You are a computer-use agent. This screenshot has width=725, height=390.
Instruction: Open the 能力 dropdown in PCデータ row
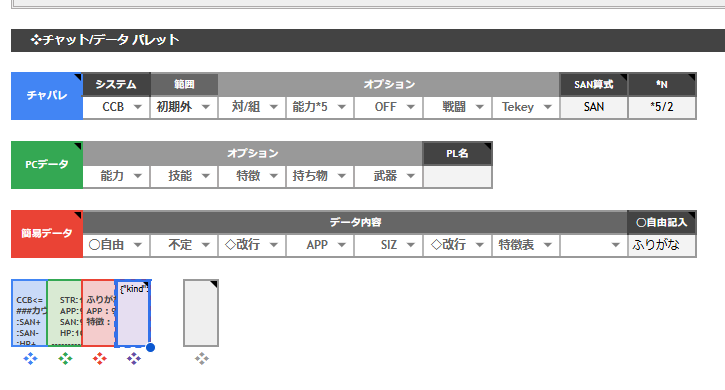tap(138, 176)
